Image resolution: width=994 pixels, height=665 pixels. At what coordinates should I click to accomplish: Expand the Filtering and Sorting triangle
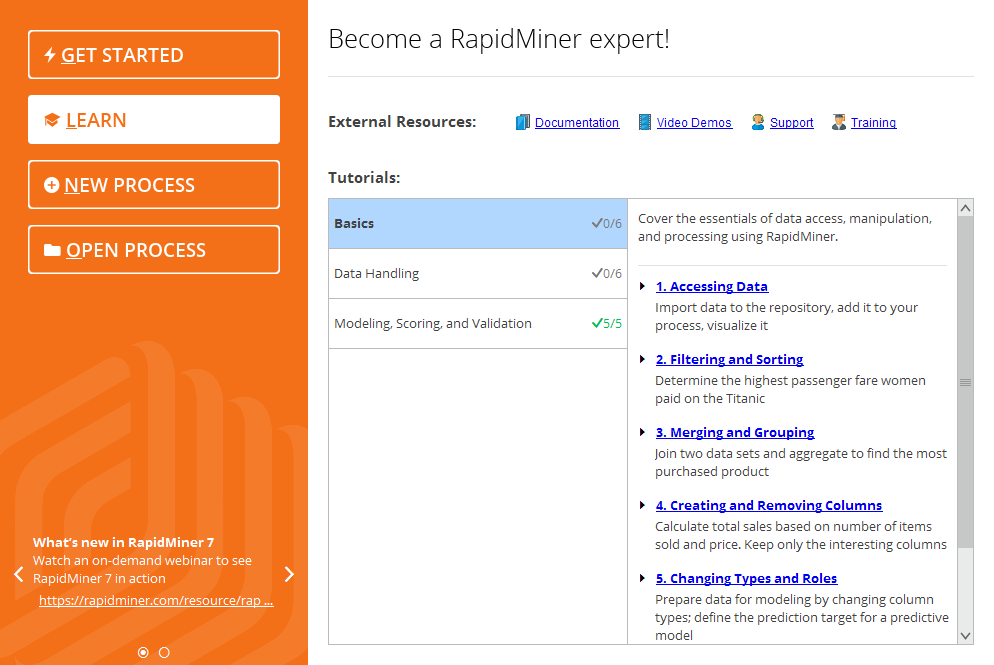click(643, 360)
